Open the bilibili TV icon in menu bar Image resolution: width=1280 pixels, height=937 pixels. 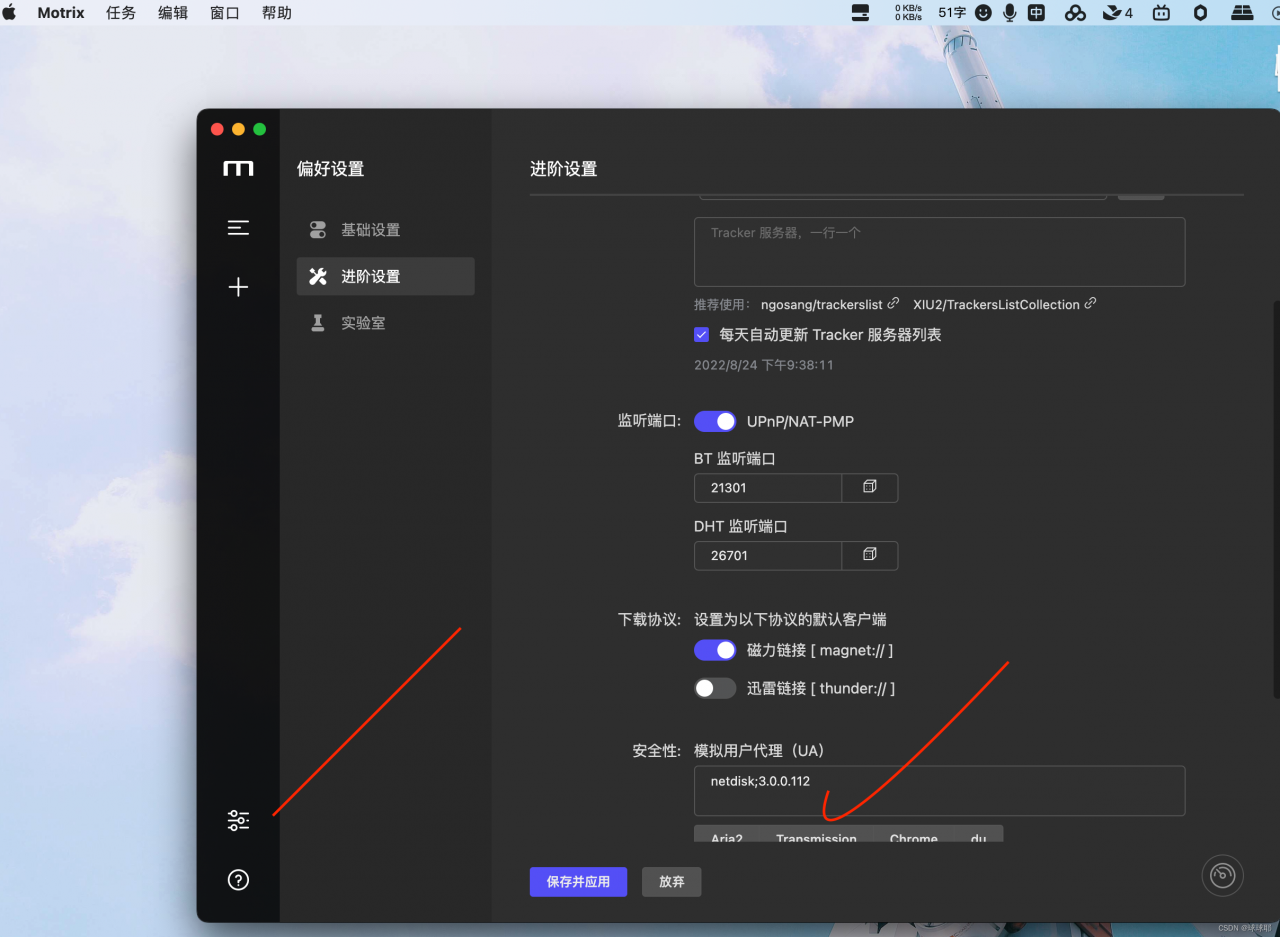click(x=1162, y=13)
